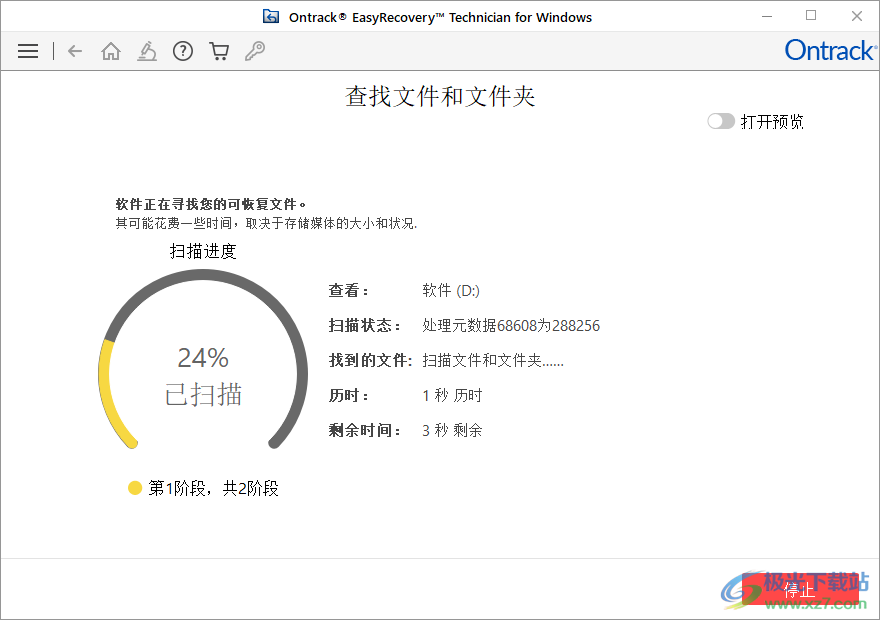Screen dimensions: 880x620
Task: Click the 找到的文件 label
Action: pyautogui.click(x=370, y=360)
